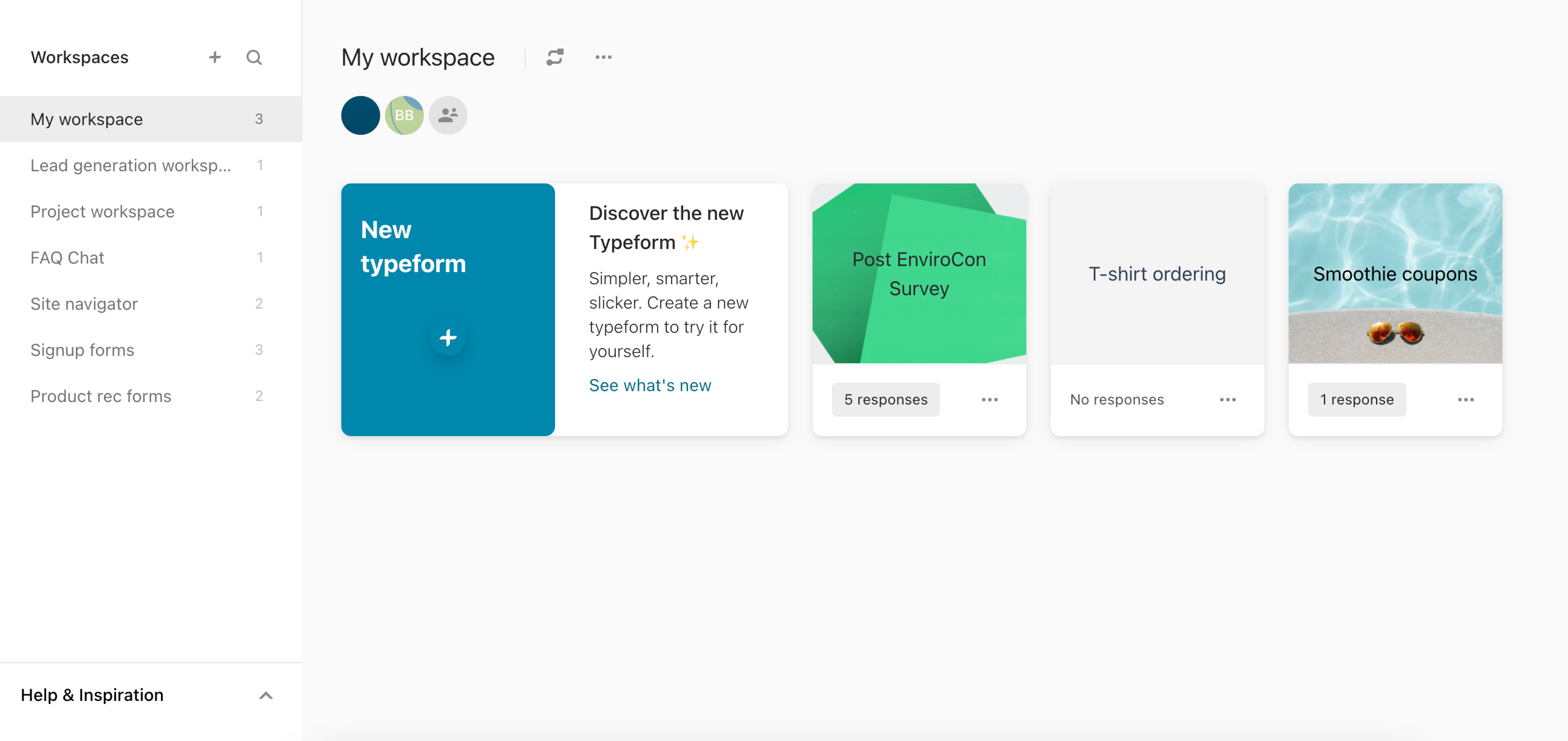Open Product rec forms workspace
The height and width of the screenshot is (741, 1568).
coord(151,396)
